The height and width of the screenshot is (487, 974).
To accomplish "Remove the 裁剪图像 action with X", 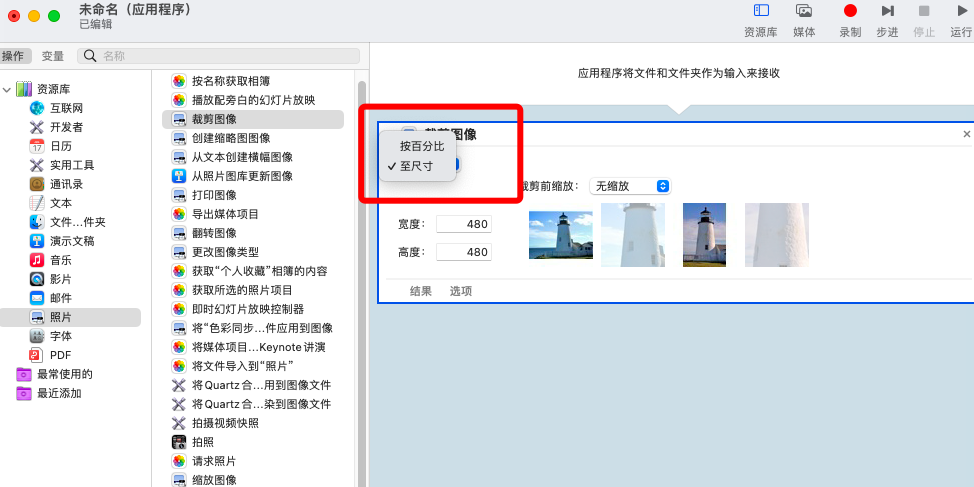I will pos(967,134).
